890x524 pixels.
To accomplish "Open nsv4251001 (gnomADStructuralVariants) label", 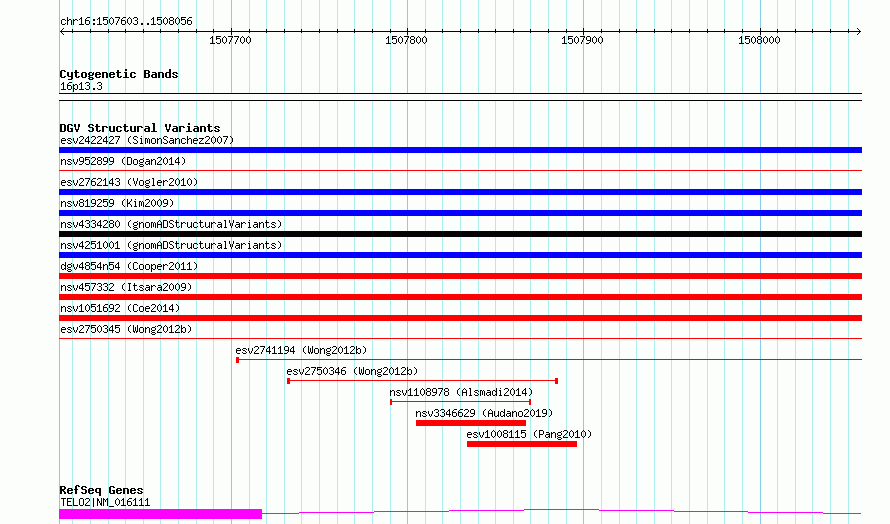I will tap(171, 245).
